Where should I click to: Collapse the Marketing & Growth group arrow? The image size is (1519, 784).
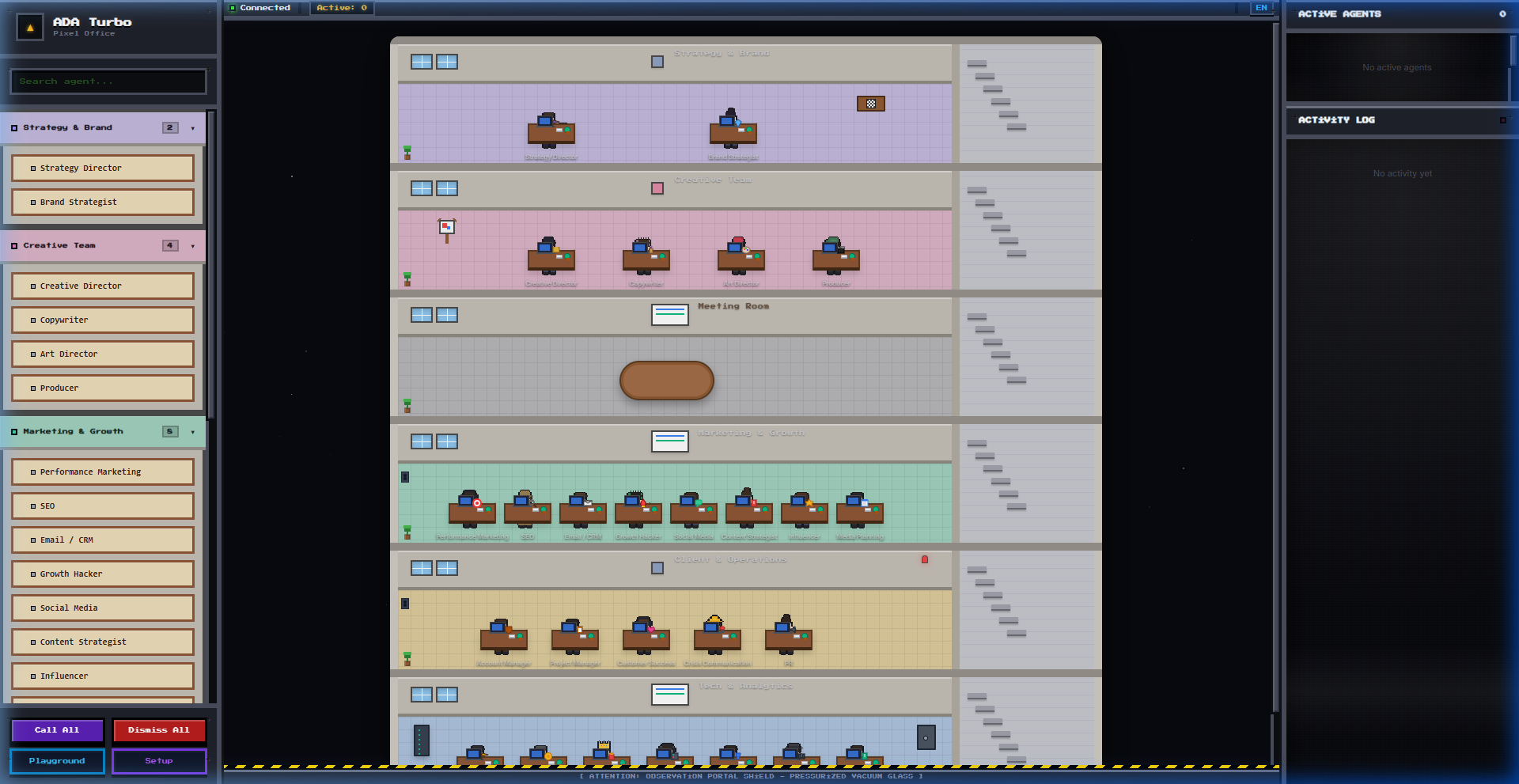coord(192,432)
